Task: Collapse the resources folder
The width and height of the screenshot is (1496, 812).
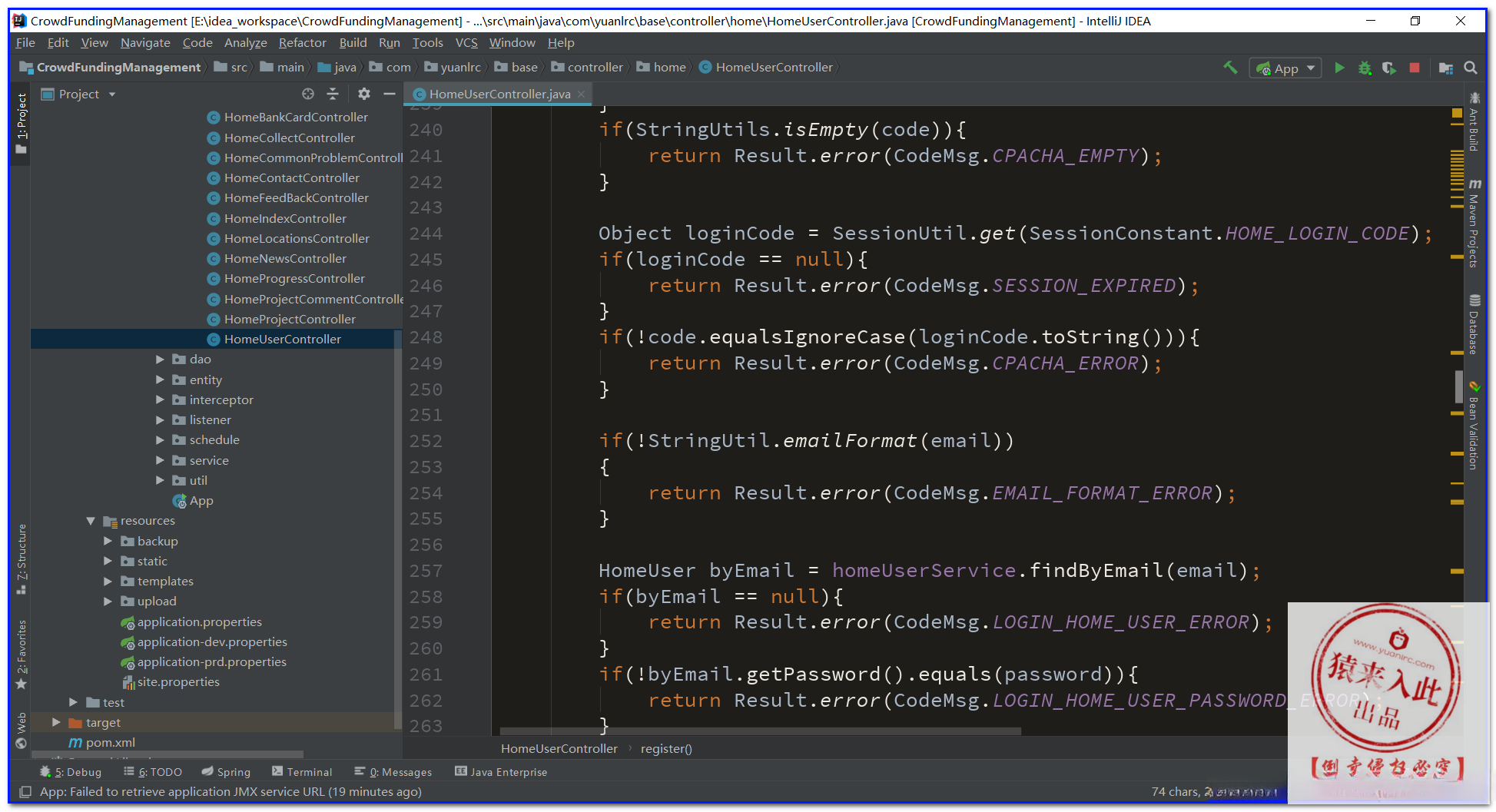Action: (x=91, y=521)
